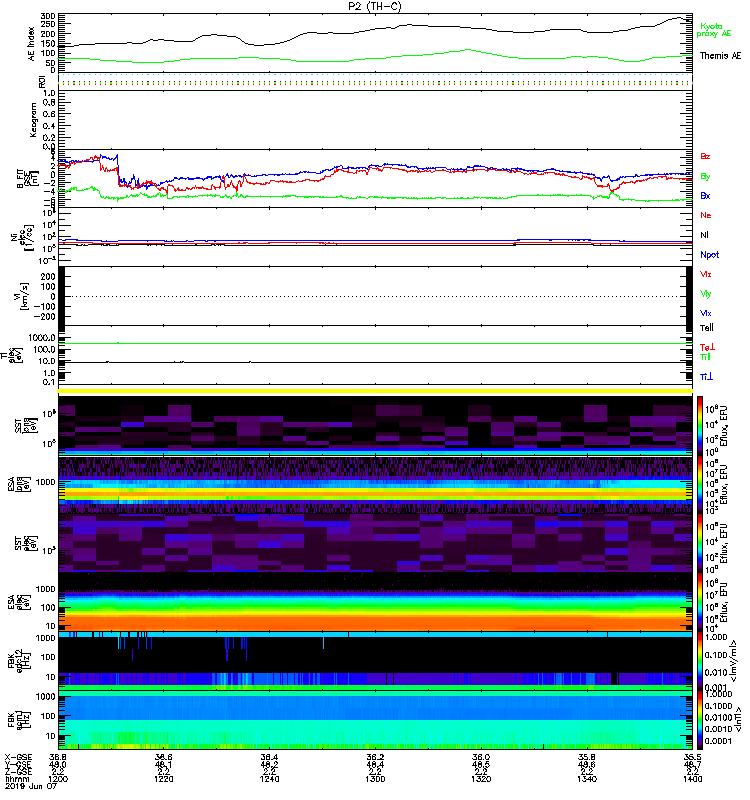Click the X-GSE value "35.5"
The height and width of the screenshot is (800, 750).
tap(692, 757)
